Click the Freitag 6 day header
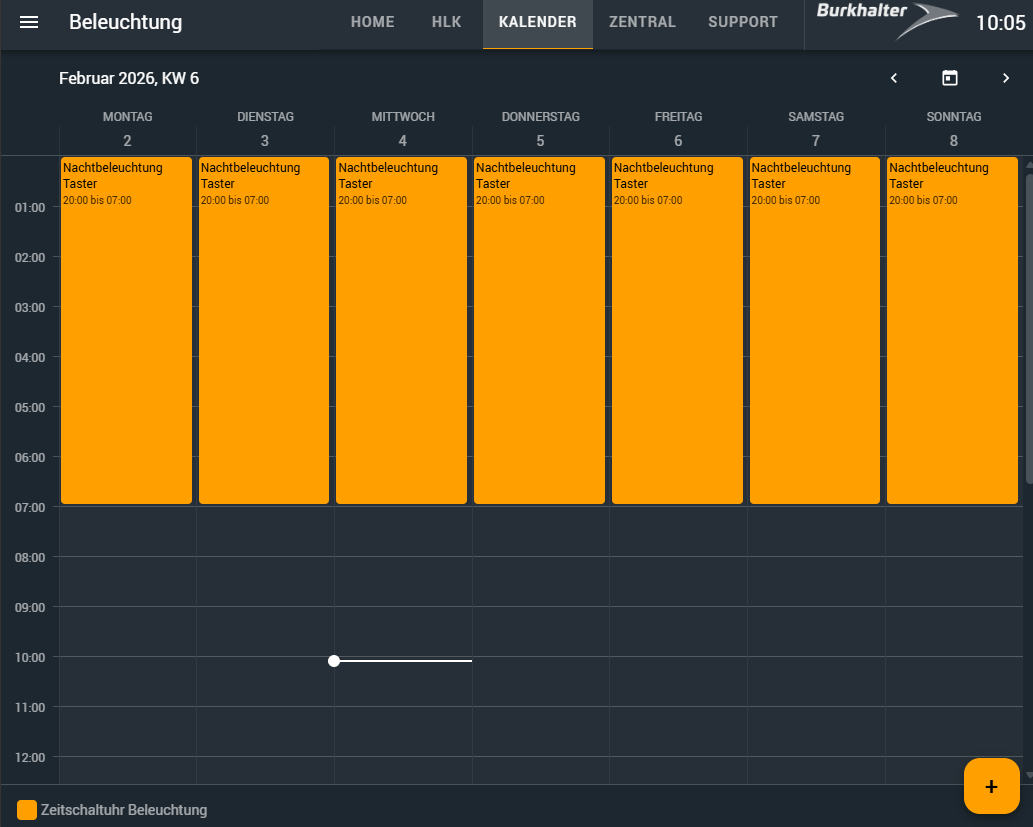Screen dimensions: 1033x827 [678, 130]
